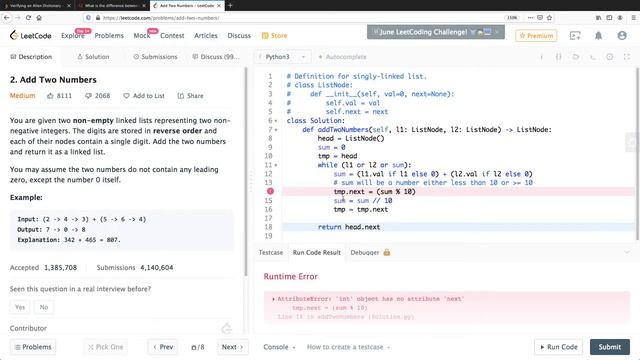640x360 pixels.
Task: Open the browser hamburger menu
Action: point(633,18)
